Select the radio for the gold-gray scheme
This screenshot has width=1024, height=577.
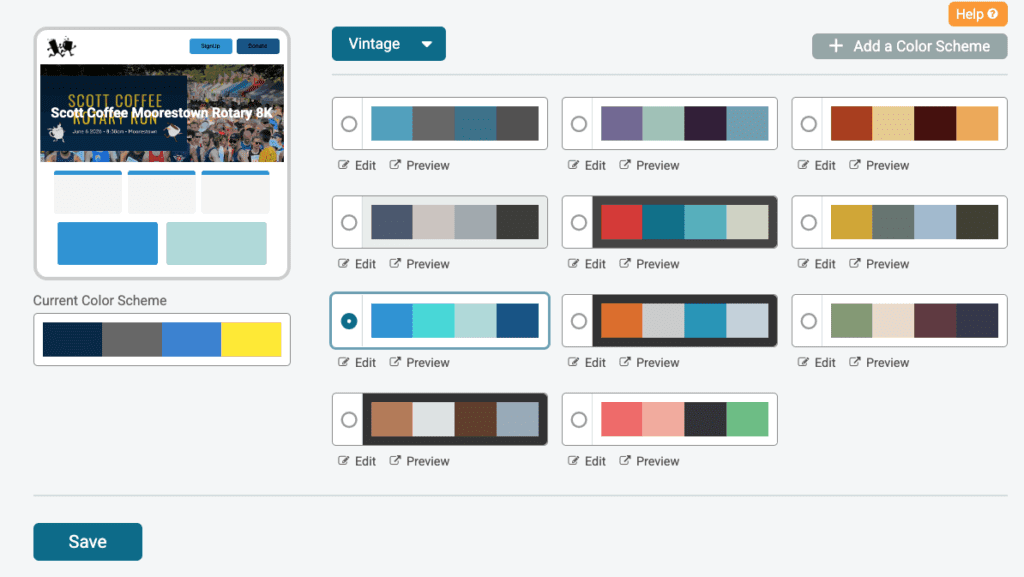[809, 222]
